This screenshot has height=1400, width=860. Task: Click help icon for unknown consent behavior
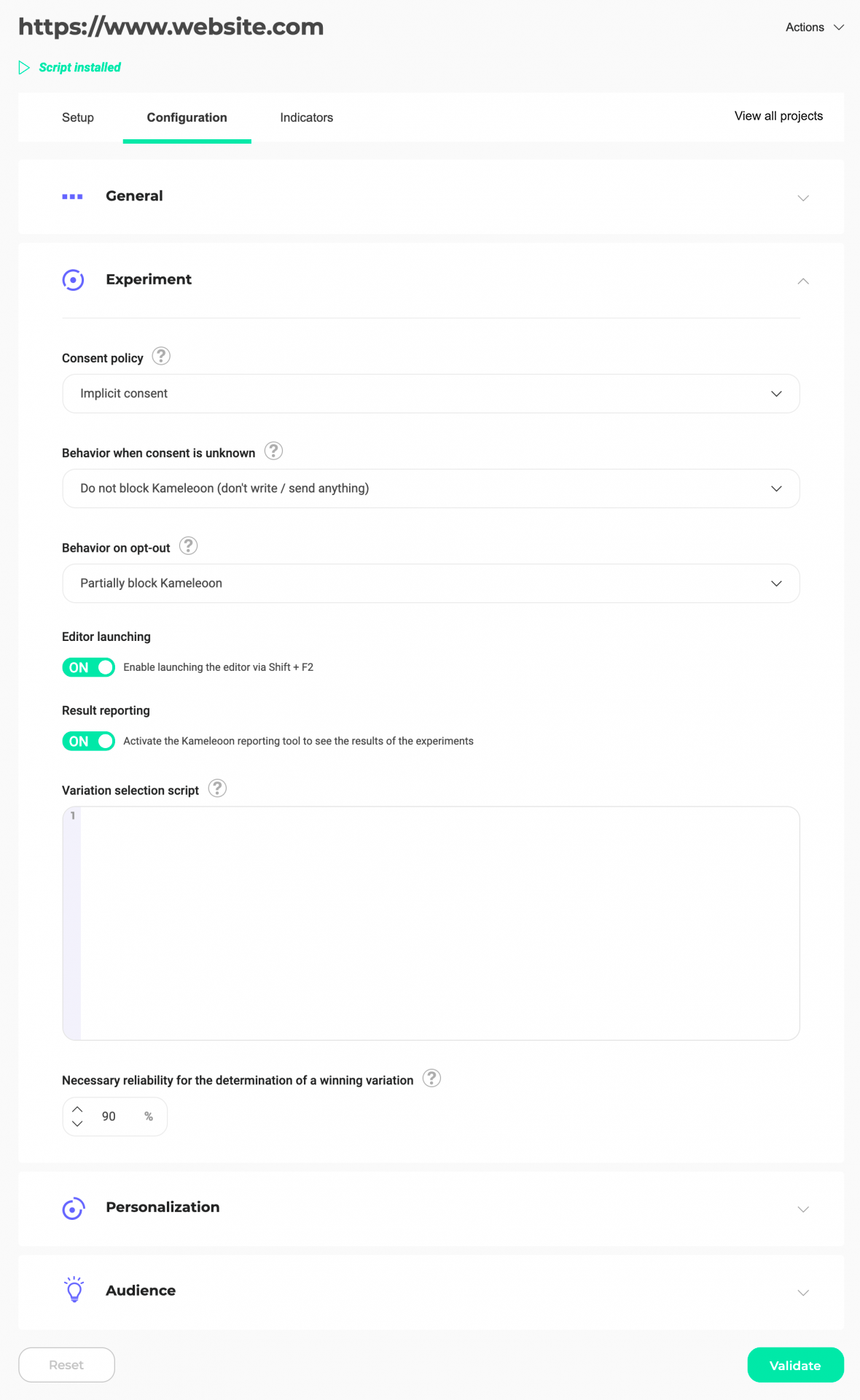[x=273, y=451]
